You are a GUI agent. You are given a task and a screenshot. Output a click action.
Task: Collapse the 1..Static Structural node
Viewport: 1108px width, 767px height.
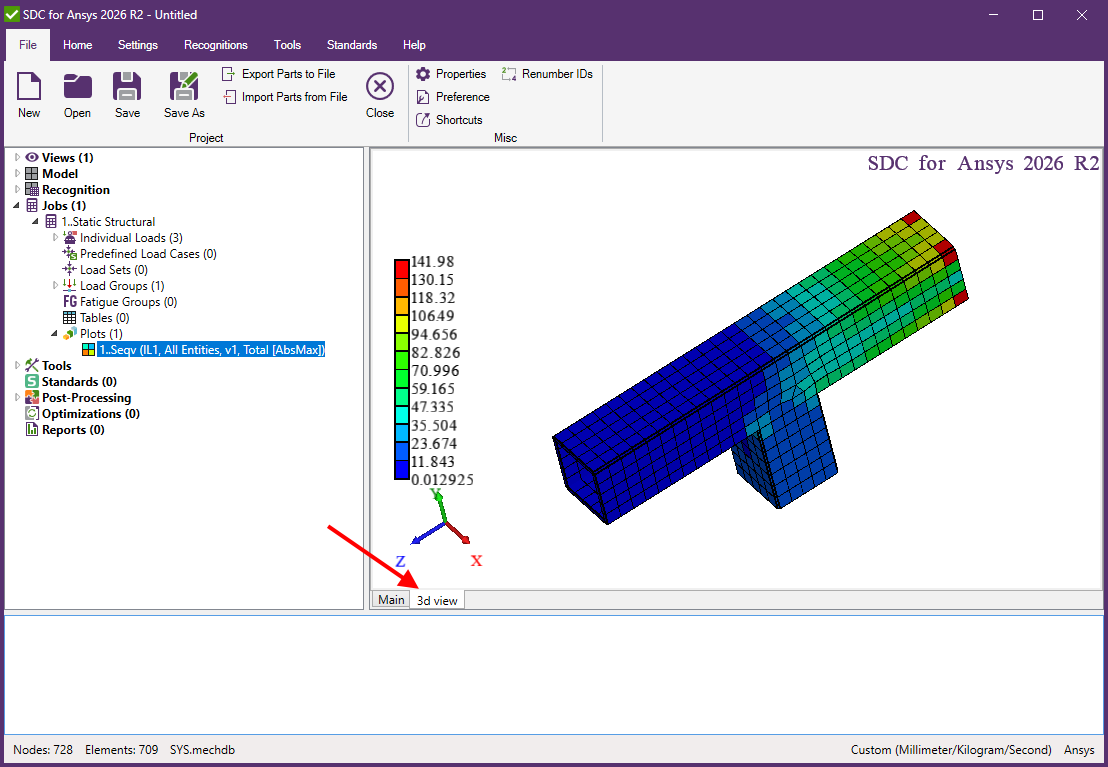pyautogui.click(x=36, y=222)
